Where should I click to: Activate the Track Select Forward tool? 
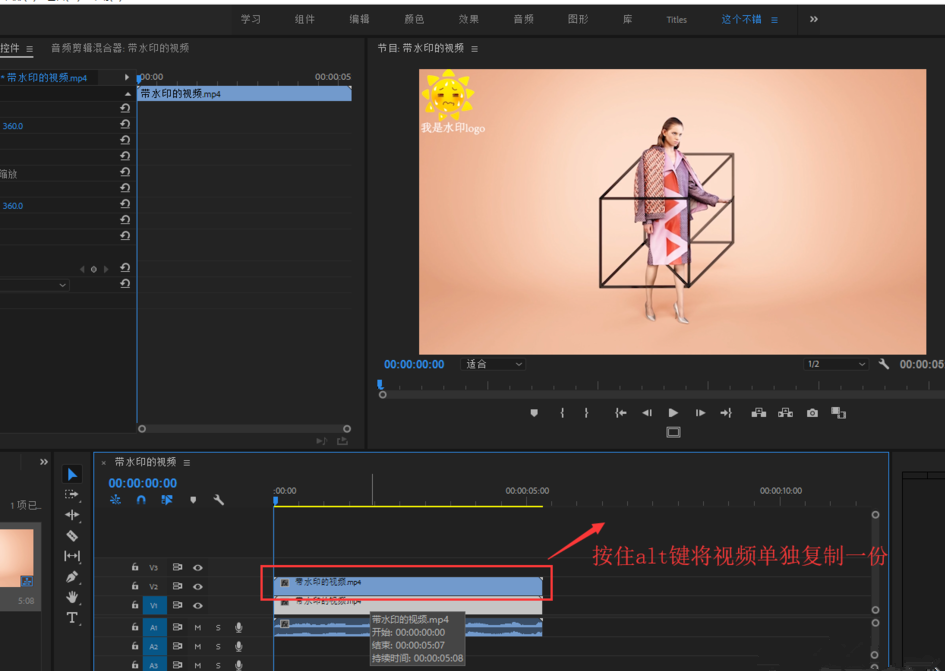coord(72,494)
